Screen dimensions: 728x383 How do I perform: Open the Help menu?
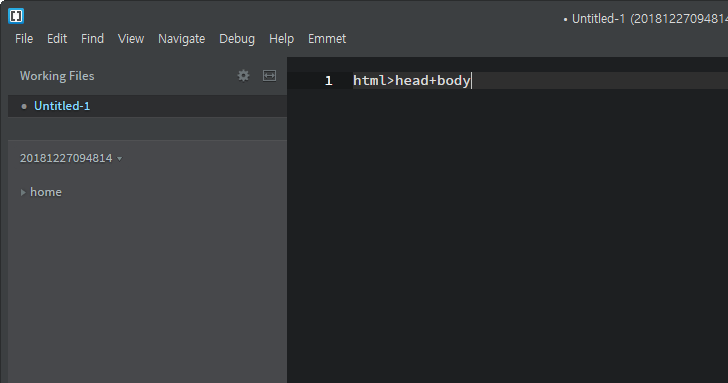tap(281, 39)
